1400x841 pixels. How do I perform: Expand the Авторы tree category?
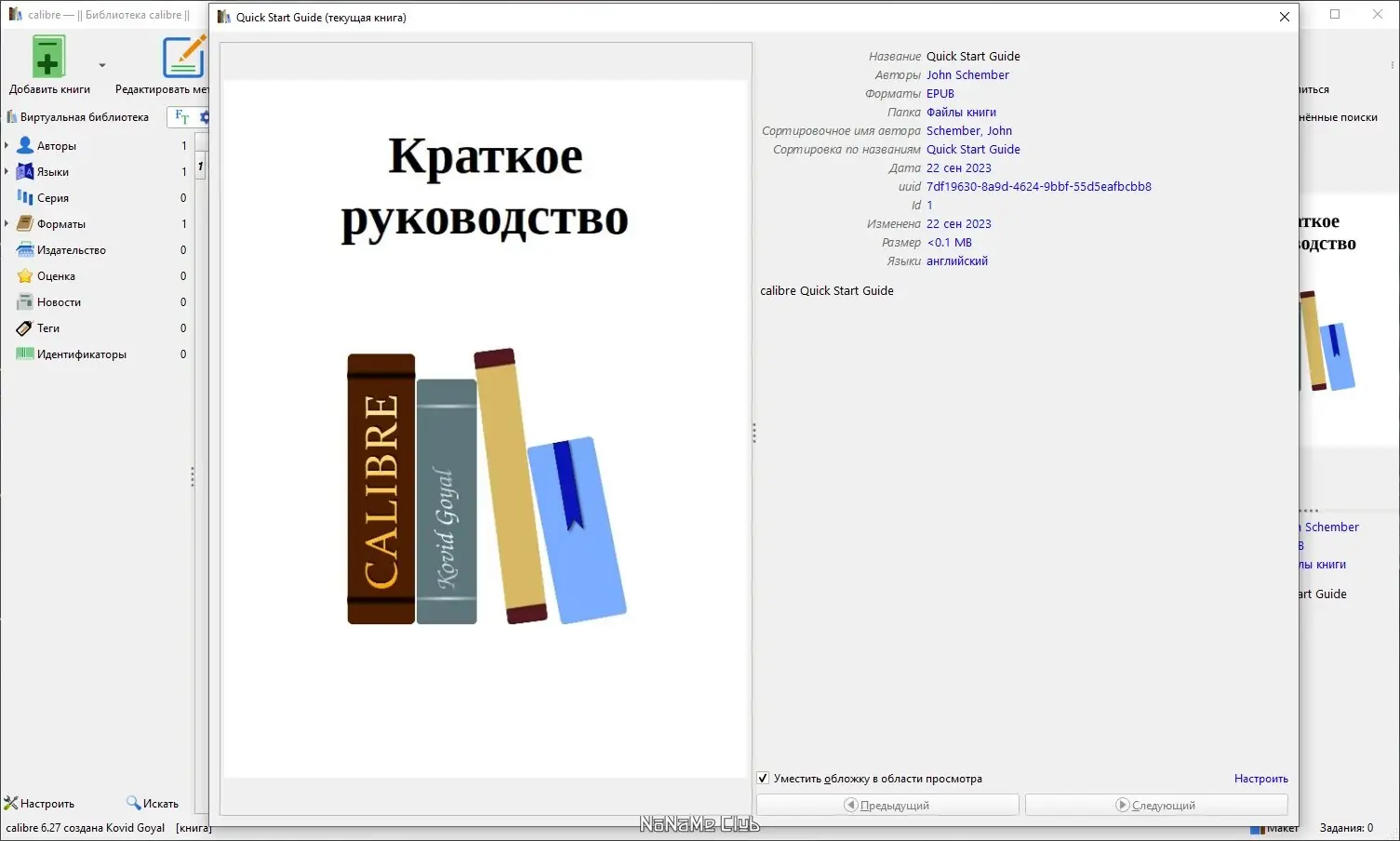tap(7, 146)
